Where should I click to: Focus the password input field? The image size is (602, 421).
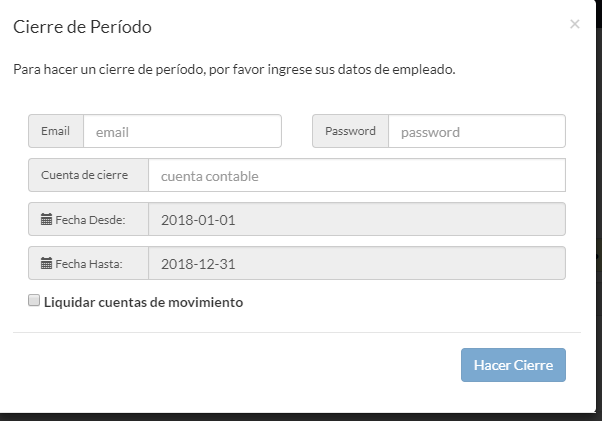[477, 131]
